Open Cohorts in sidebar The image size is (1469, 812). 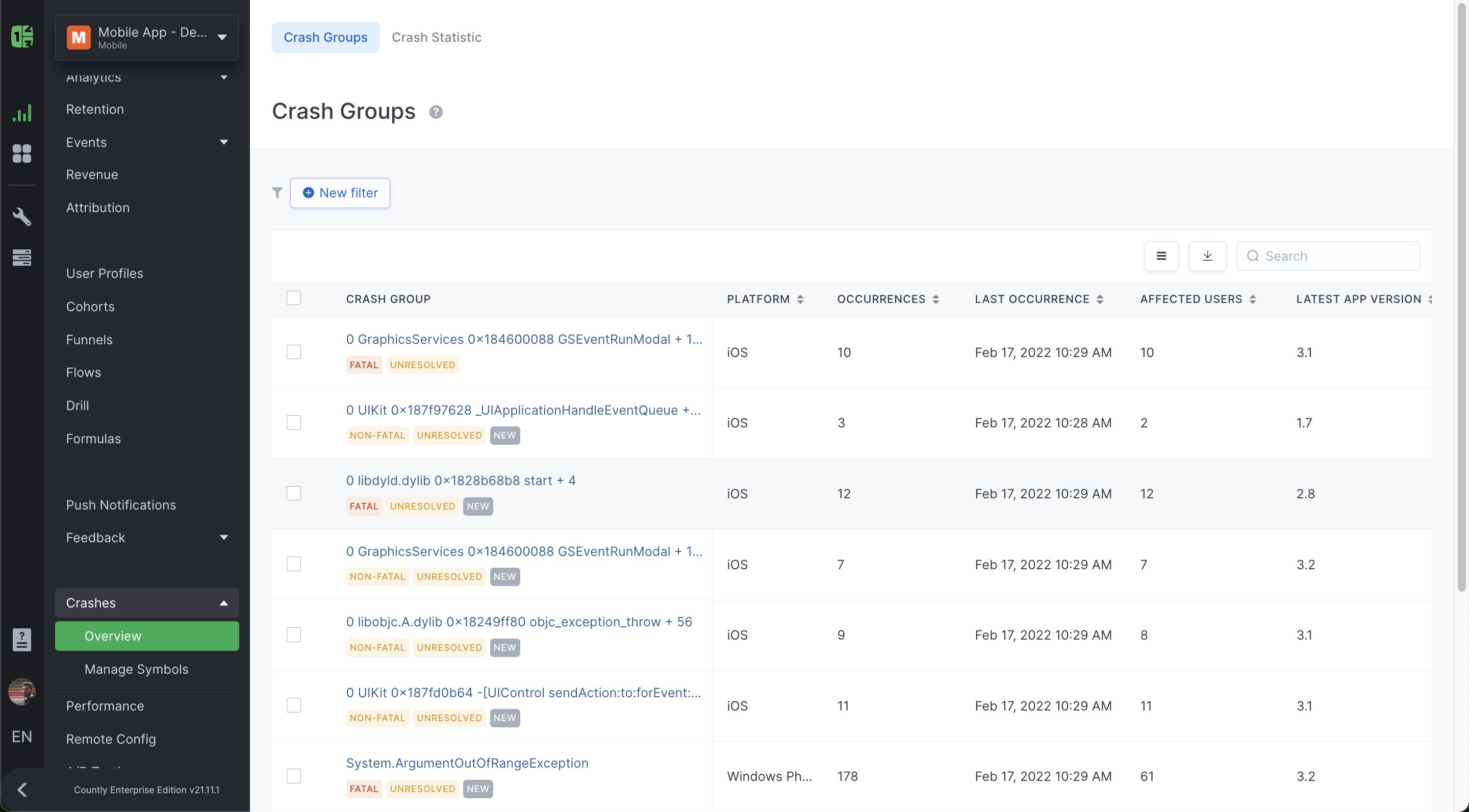[90, 307]
